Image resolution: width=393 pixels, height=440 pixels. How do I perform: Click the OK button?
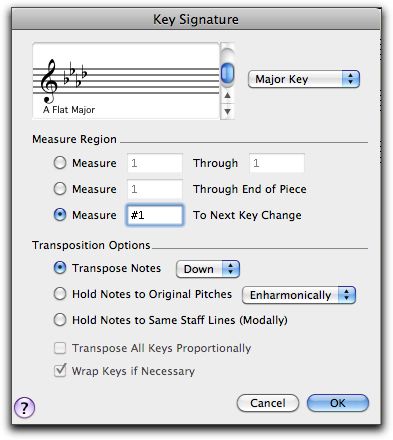(338, 403)
